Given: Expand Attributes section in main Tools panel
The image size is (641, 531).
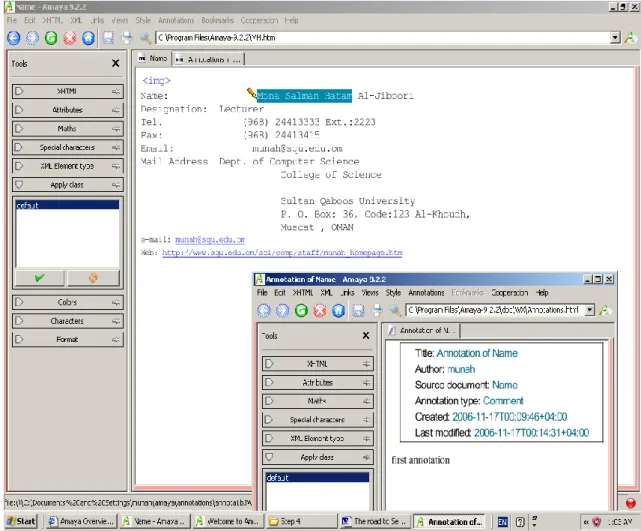Looking at the screenshot, I should point(67,110).
